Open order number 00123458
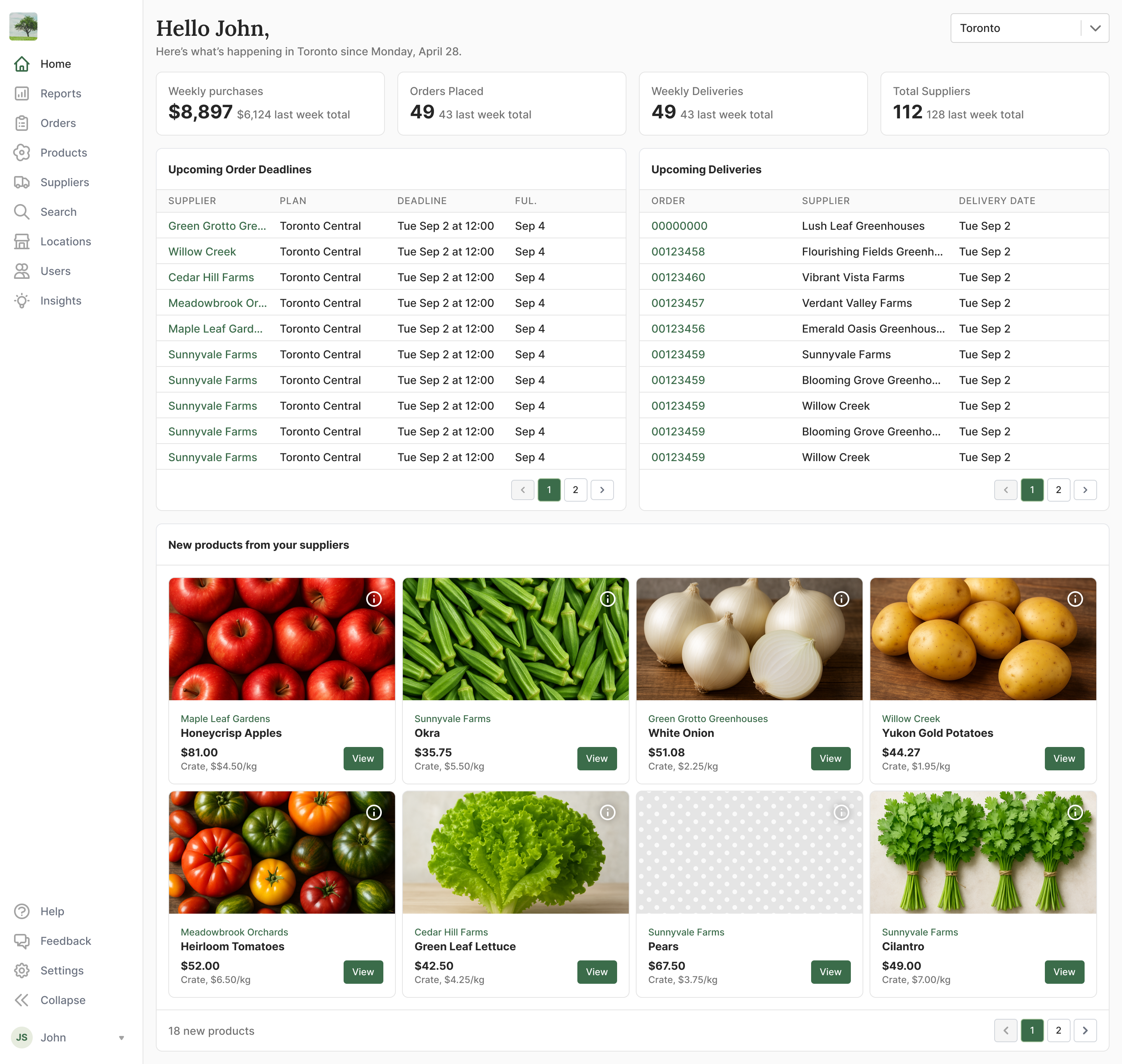This screenshot has height=1064, width=1122. pyautogui.click(x=678, y=252)
